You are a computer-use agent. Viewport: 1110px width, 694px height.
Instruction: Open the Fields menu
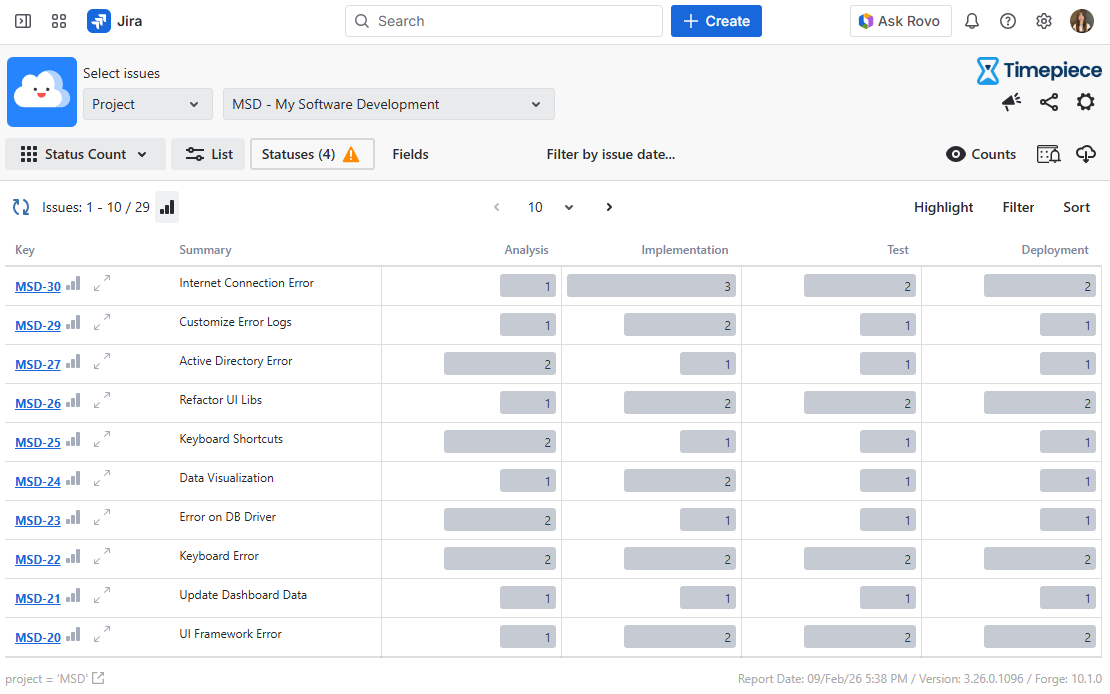[410, 154]
